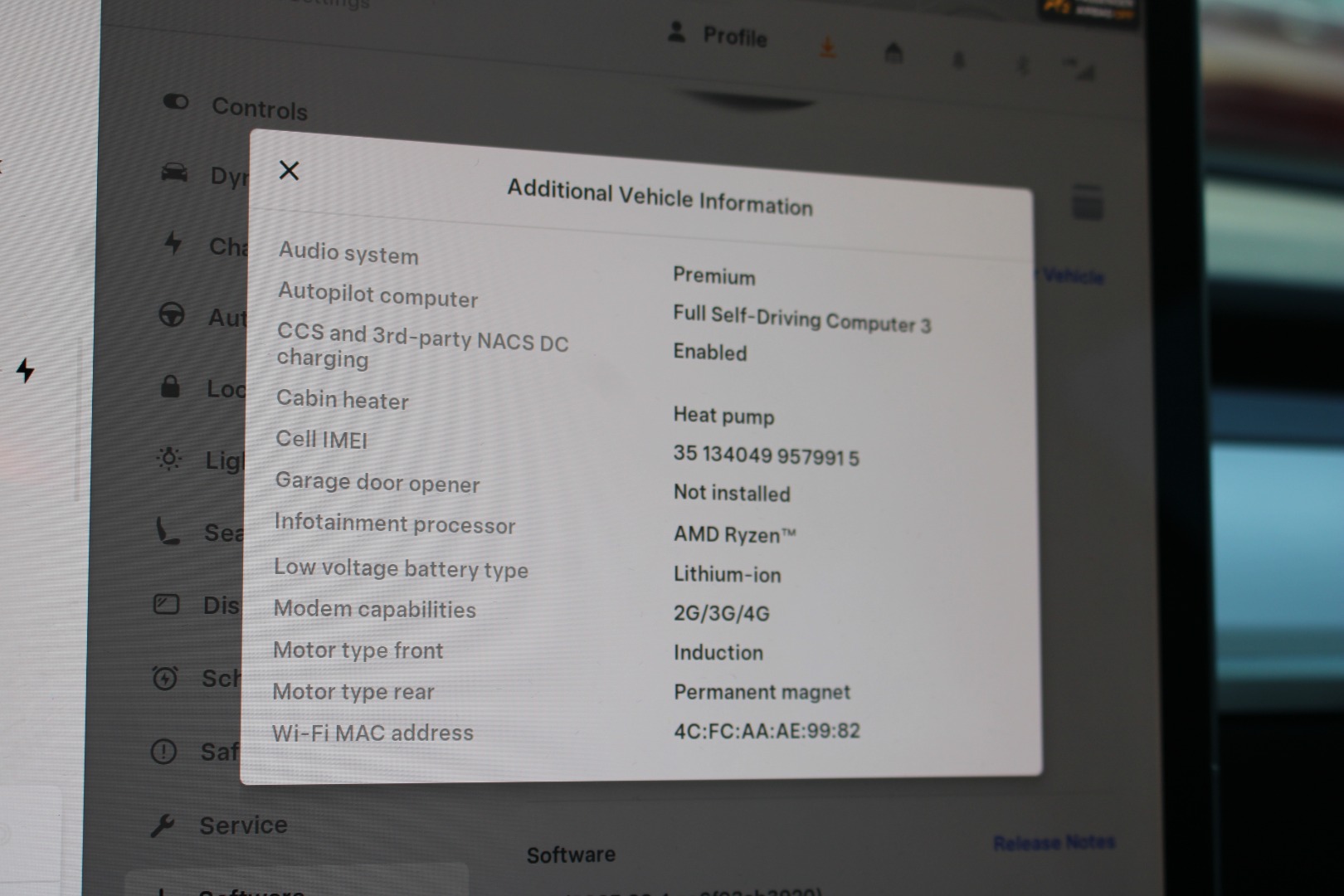The image size is (1344, 896).
Task: Click the Heat pump value
Action: 723,415
